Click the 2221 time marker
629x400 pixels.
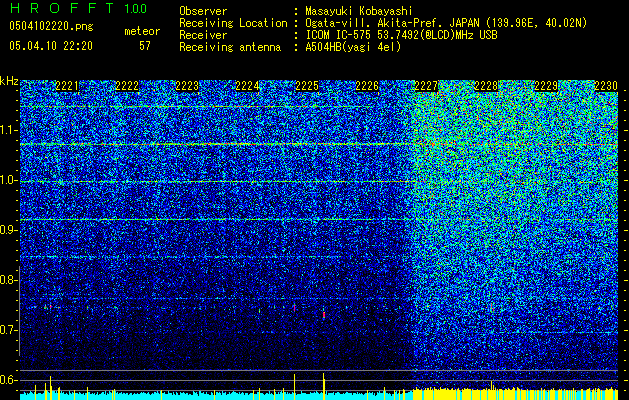click(67, 86)
